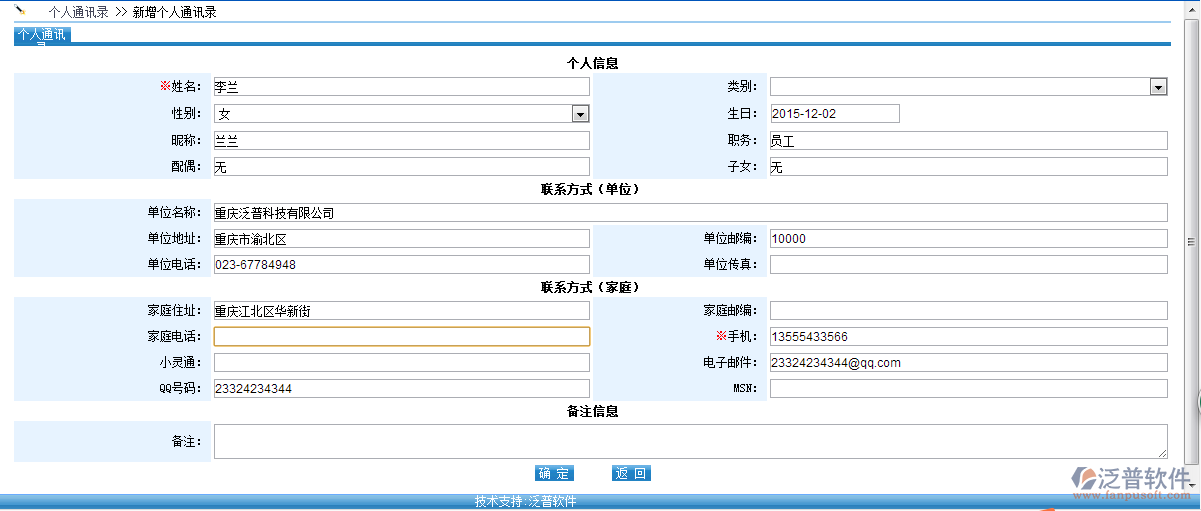Click the empty 单位传真 field

click(x=967, y=265)
